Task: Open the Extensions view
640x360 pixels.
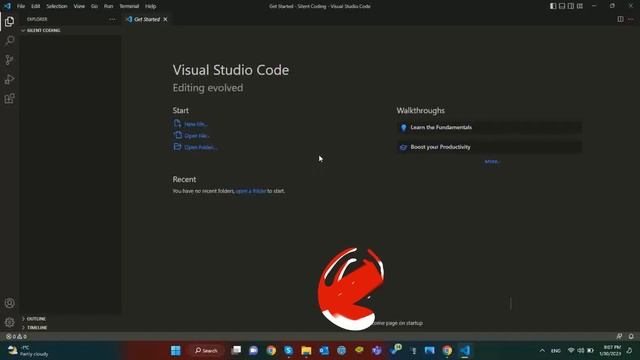Action: (9, 98)
